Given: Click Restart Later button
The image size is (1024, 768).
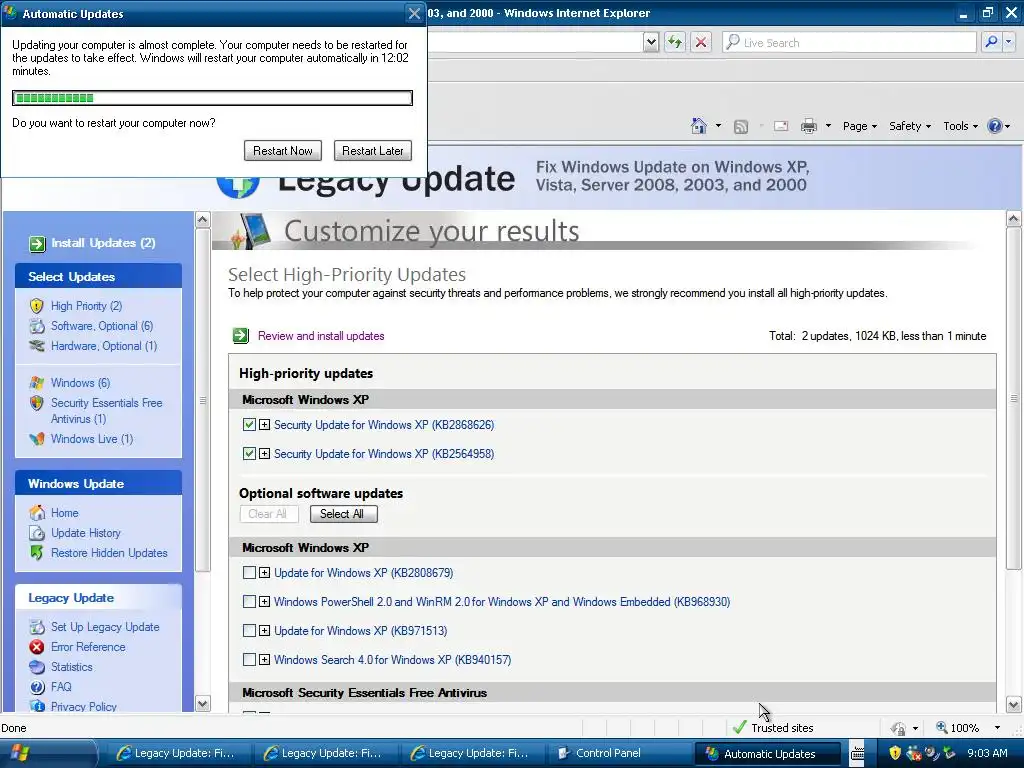Looking at the screenshot, I should coord(372,151).
